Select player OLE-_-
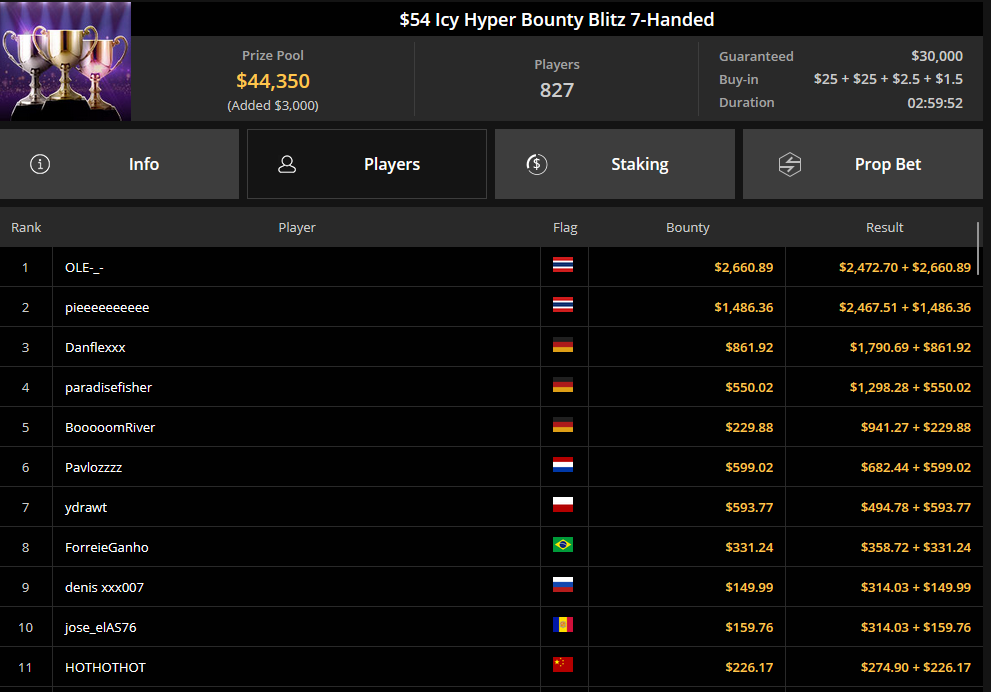 pos(84,267)
